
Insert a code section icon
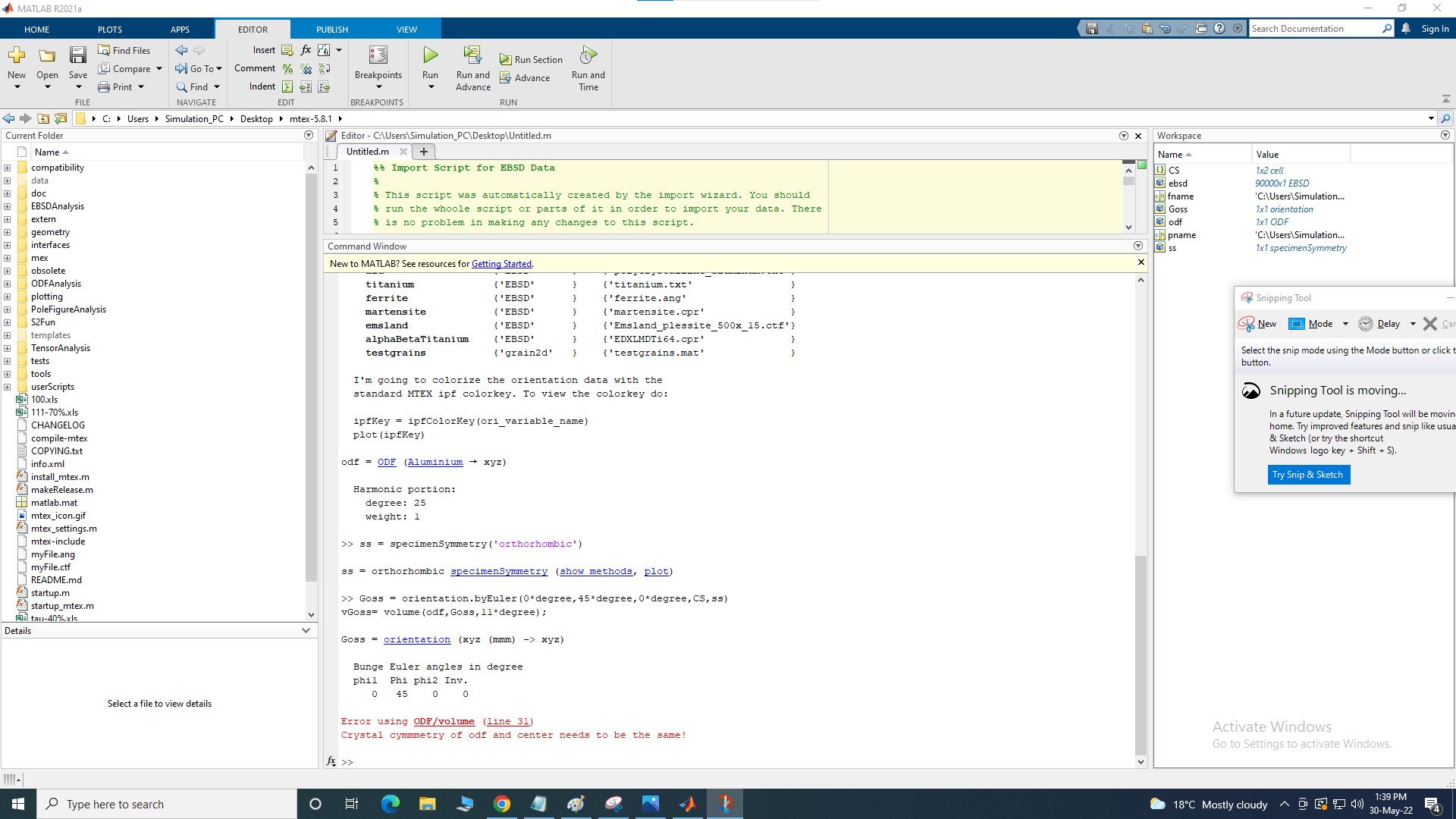pyautogui.click(x=287, y=50)
